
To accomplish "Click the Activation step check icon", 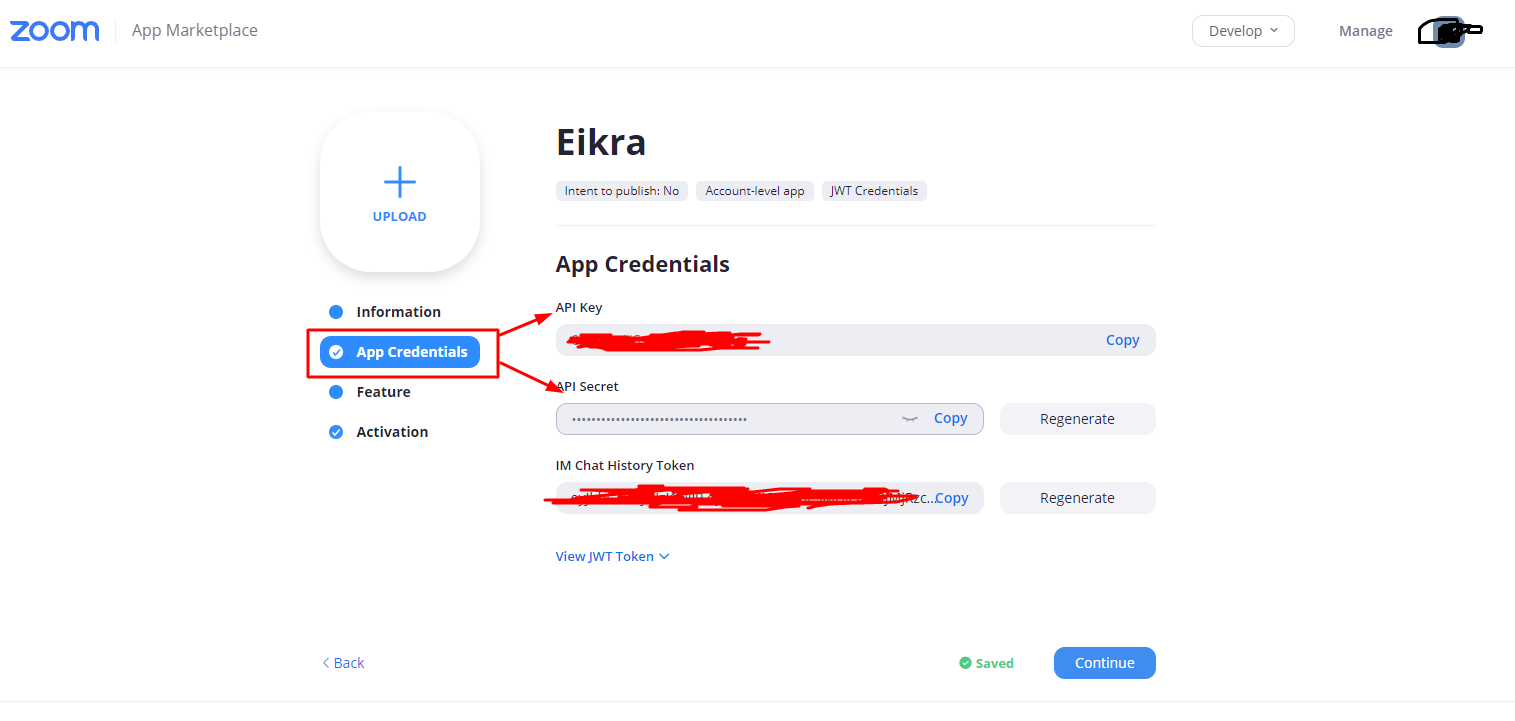I will (x=336, y=432).
